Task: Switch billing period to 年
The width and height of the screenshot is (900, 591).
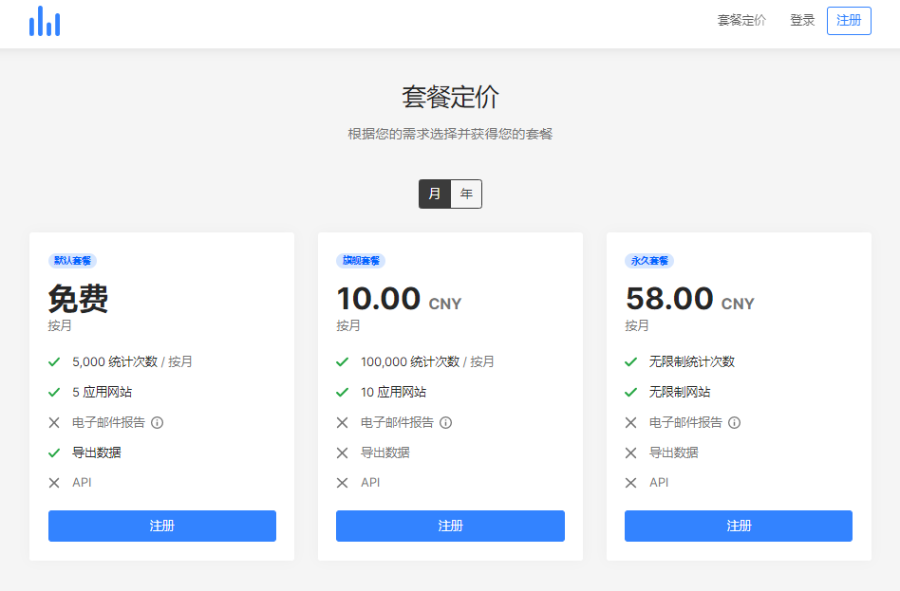Action: 466,194
